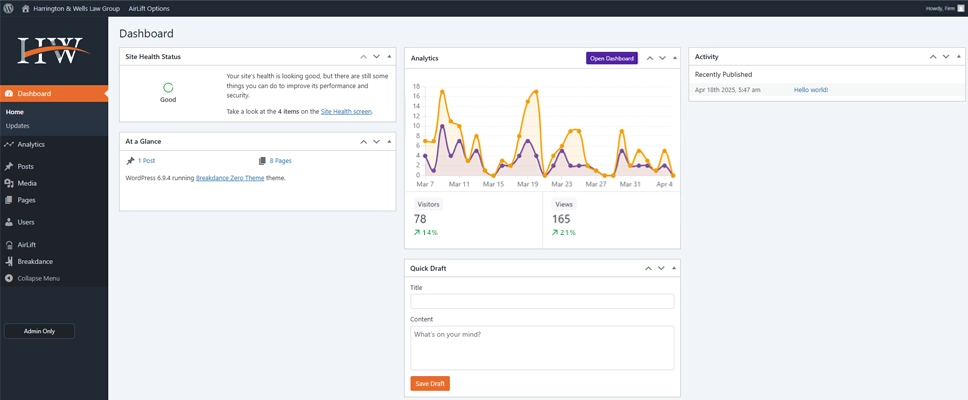The height and width of the screenshot is (400, 968).
Task: Move Quick Draft widget up
Action: [648, 269]
